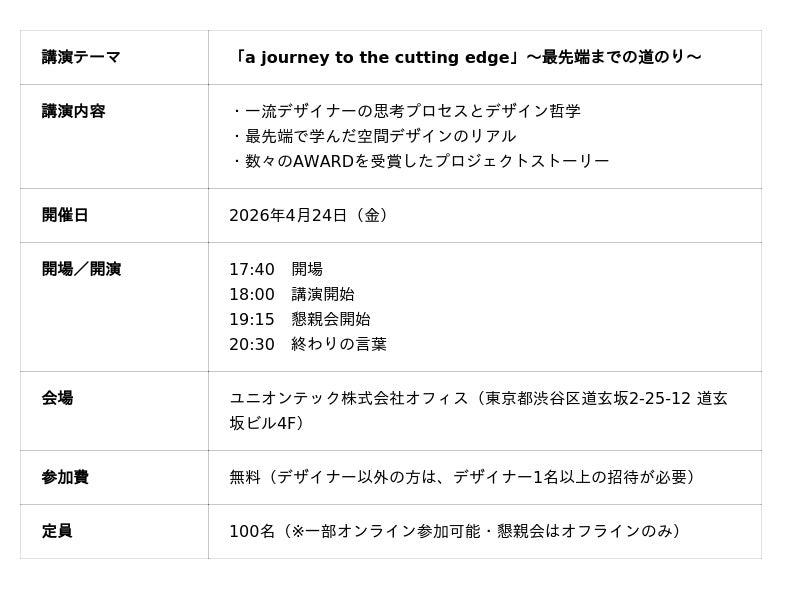Click the 坂ビル4F address line
Viewport: 800px width, 589px height.
click(x=267, y=423)
